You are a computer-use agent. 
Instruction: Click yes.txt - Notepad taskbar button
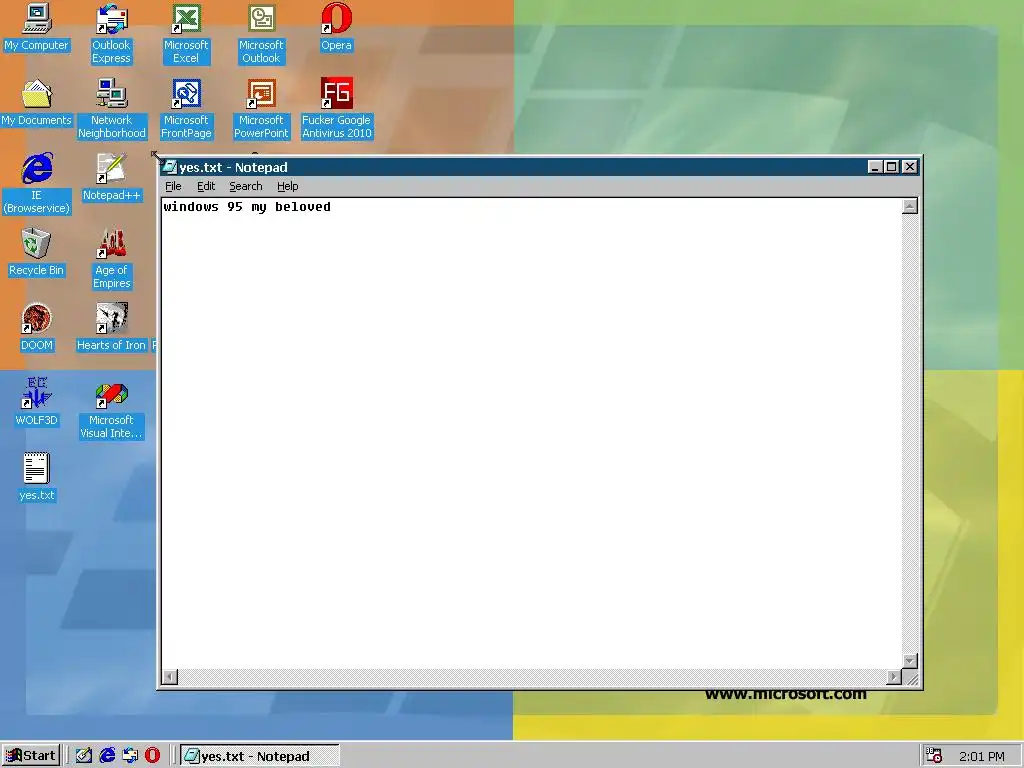click(x=259, y=756)
